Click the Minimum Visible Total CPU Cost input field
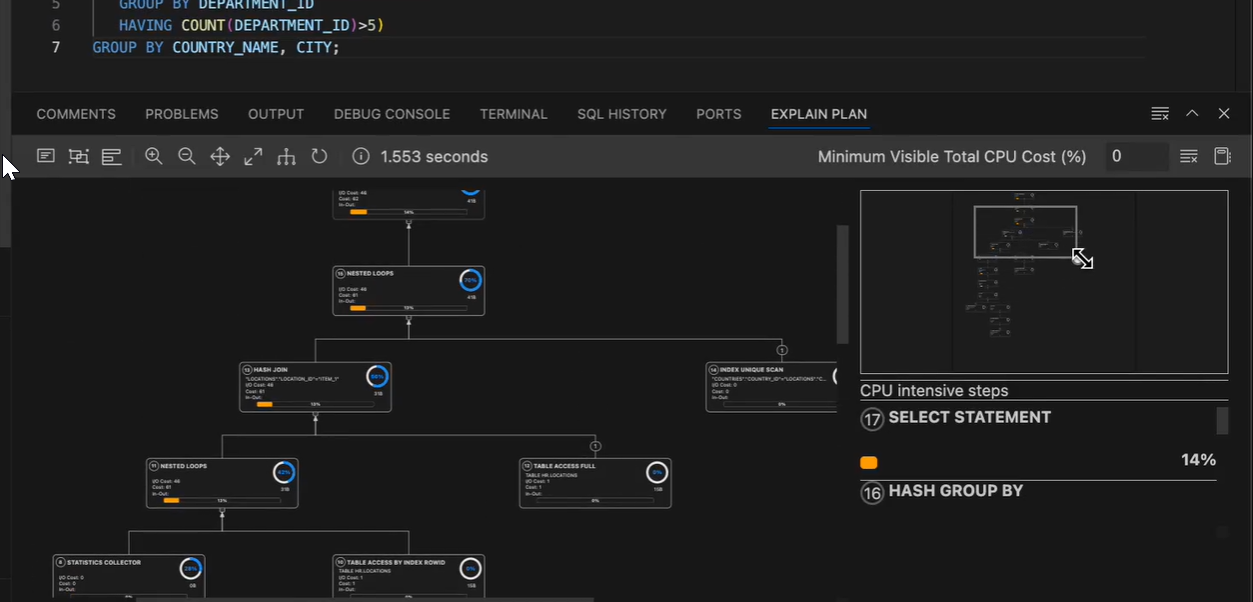 pos(1136,156)
